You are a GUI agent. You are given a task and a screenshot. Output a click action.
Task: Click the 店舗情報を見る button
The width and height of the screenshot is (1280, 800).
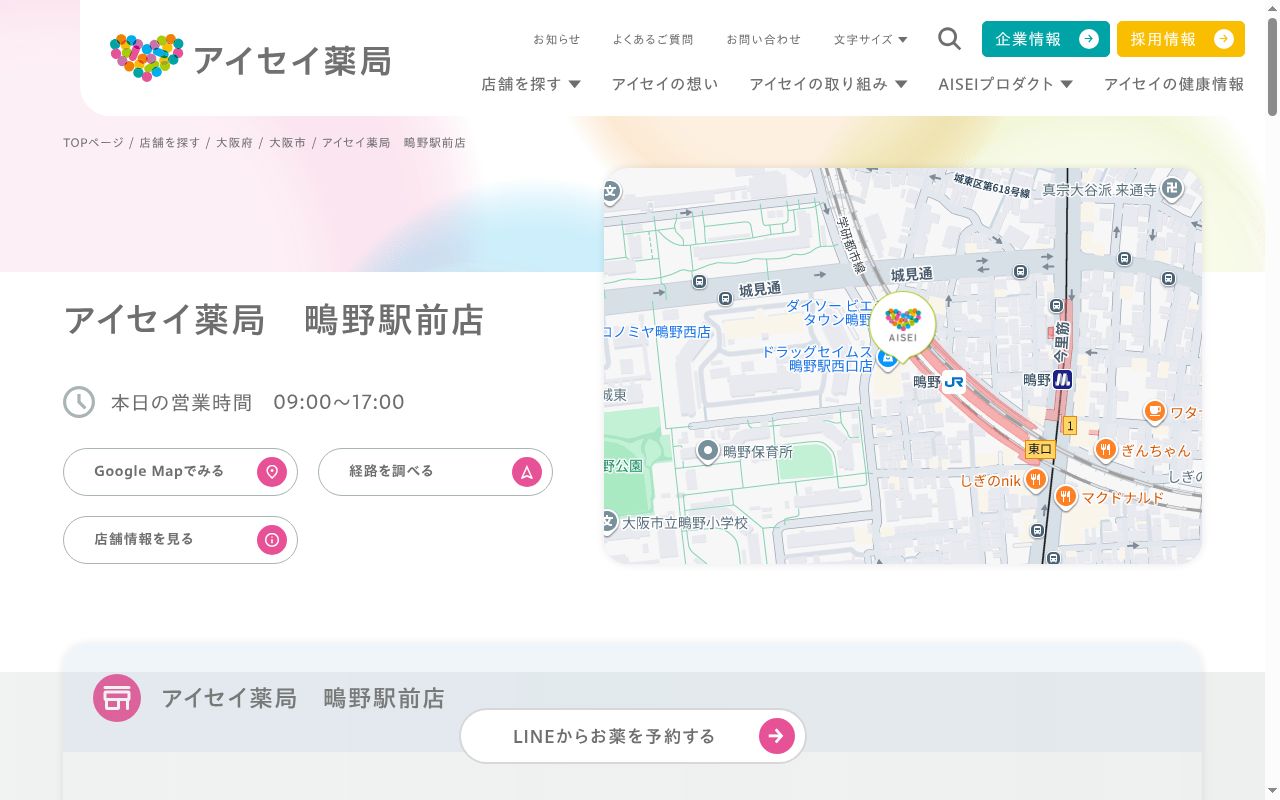click(x=180, y=540)
